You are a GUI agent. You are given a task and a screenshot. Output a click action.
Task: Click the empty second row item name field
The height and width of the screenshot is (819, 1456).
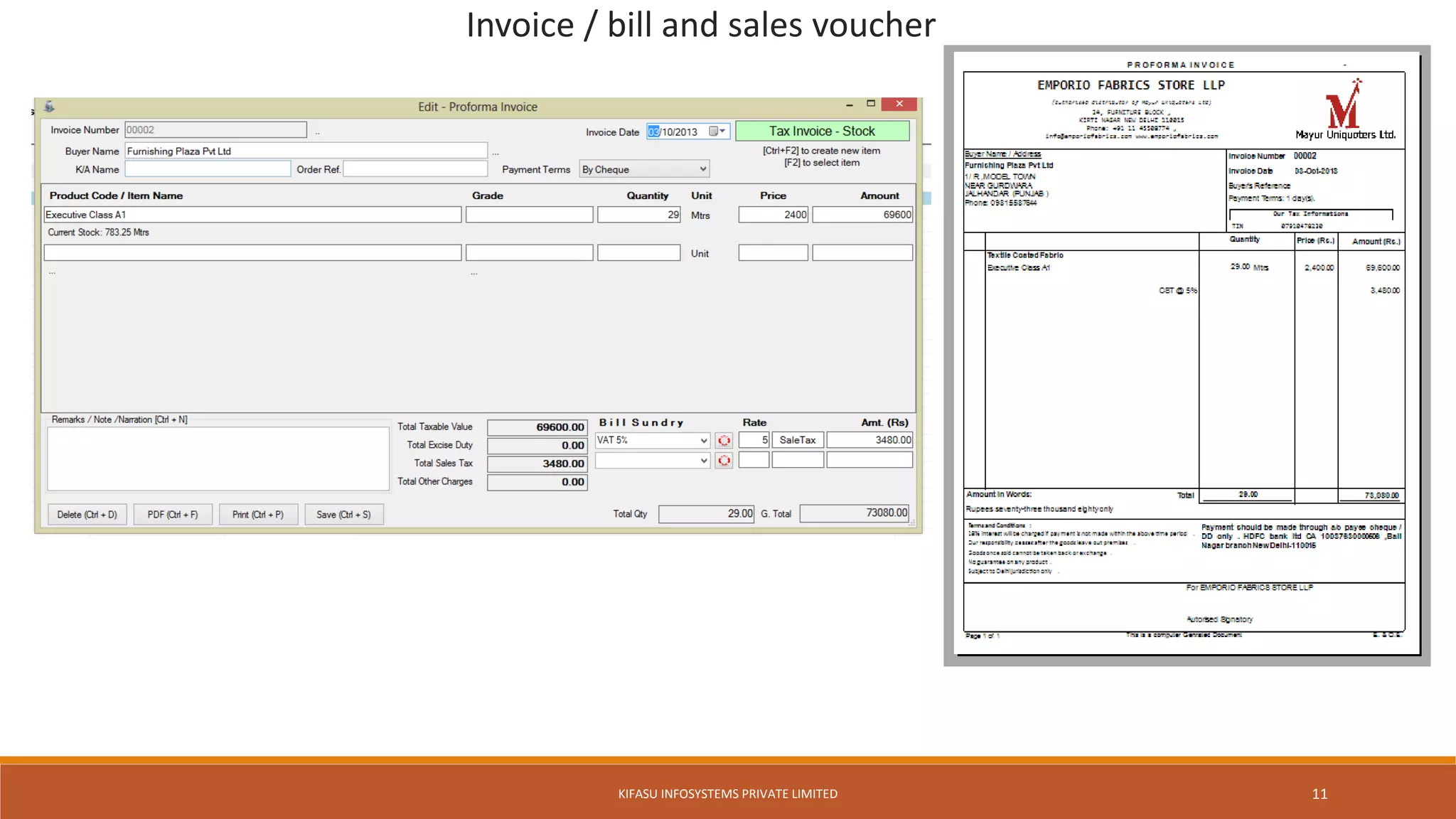pyautogui.click(x=252, y=252)
